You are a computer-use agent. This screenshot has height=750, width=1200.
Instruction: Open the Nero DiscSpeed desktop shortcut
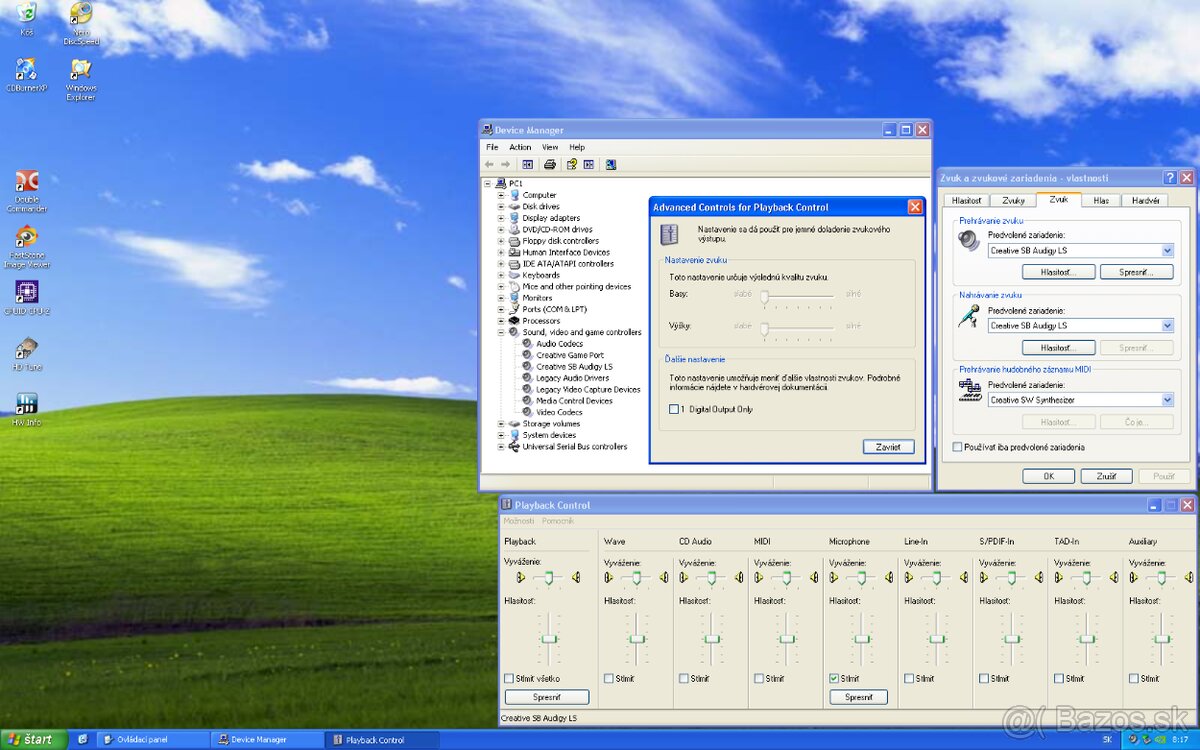81,24
